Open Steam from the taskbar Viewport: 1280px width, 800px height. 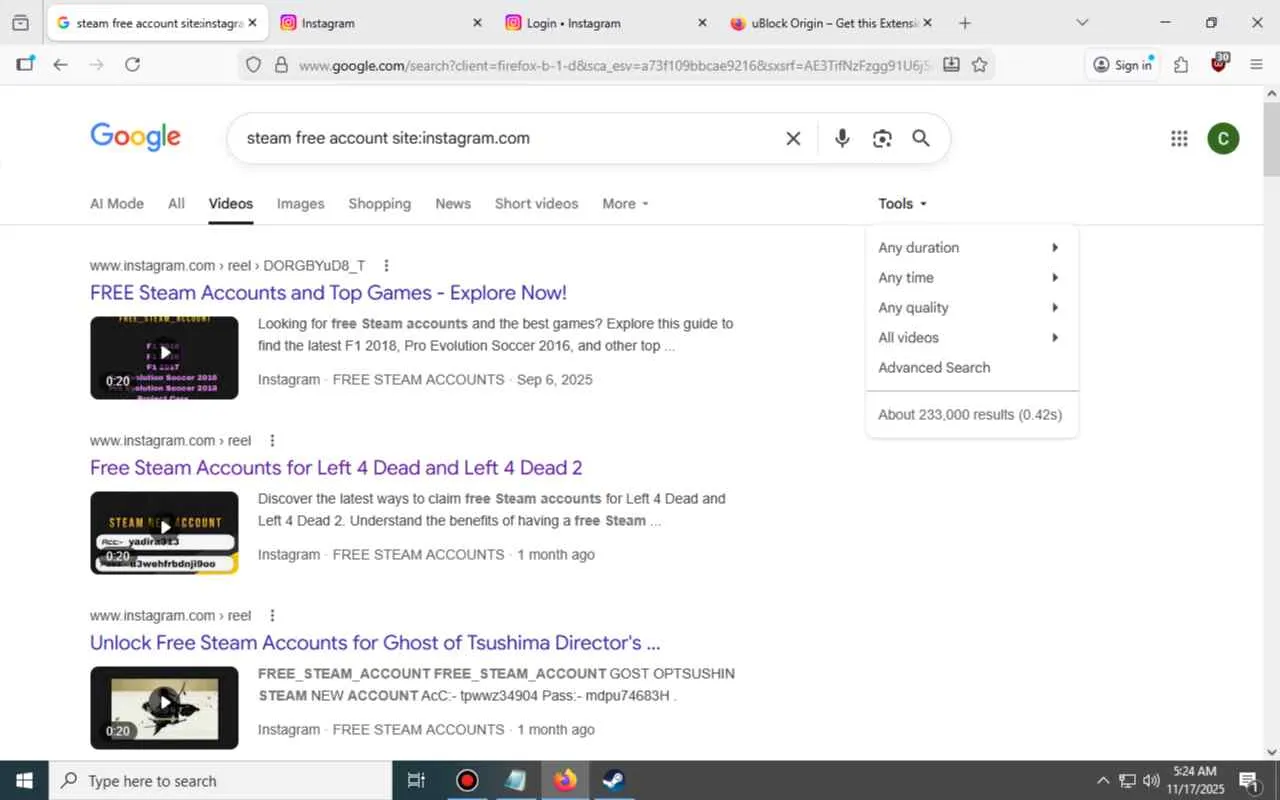[x=614, y=781]
